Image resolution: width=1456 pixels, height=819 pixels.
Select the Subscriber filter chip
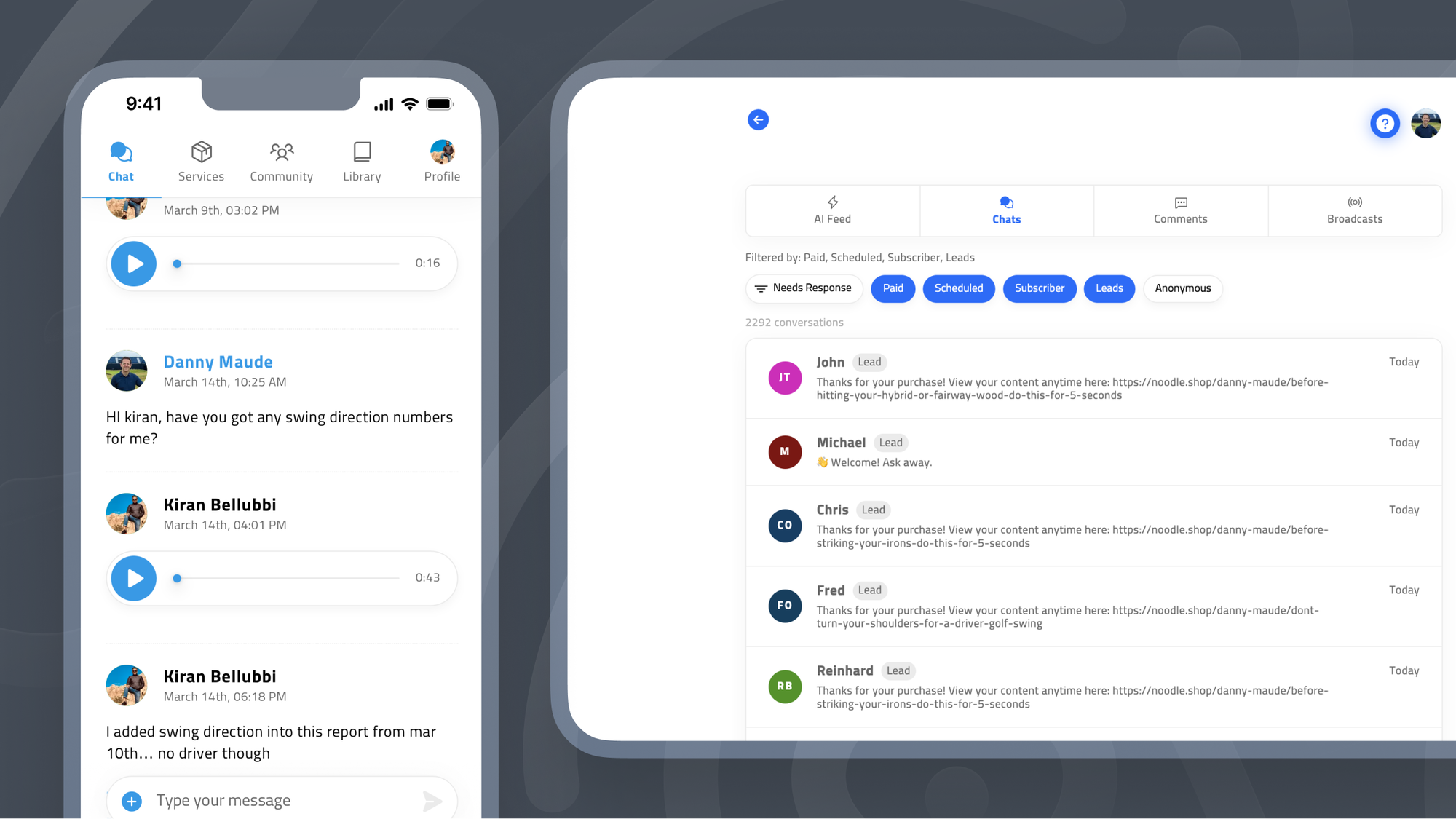click(x=1040, y=288)
